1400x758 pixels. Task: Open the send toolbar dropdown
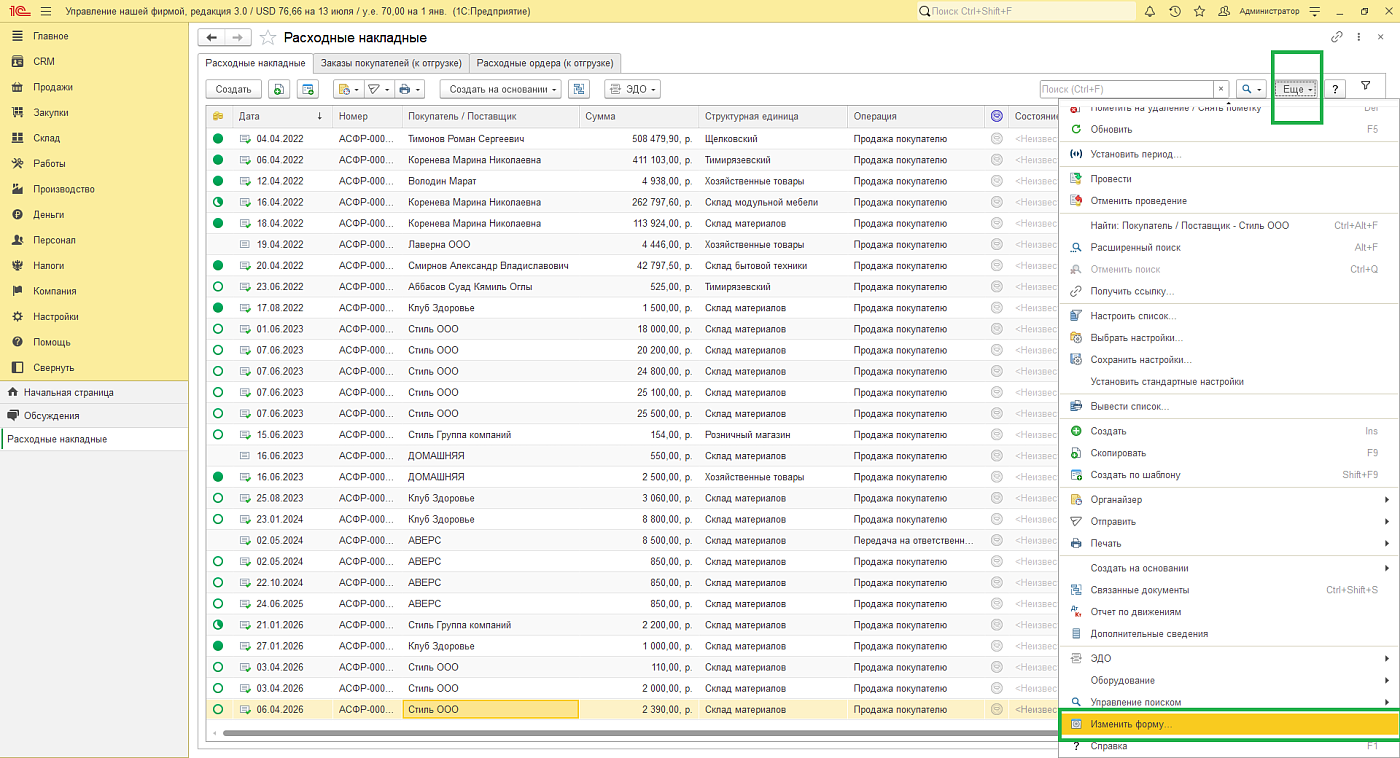tap(378, 89)
